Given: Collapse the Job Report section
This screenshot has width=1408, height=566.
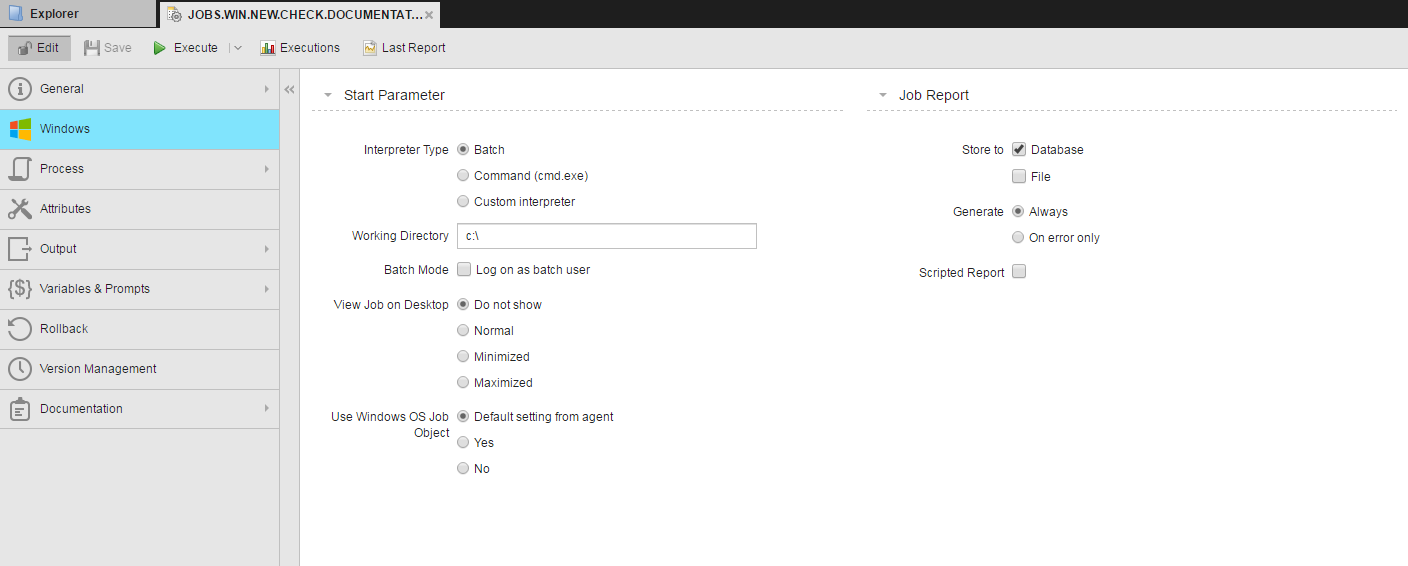Looking at the screenshot, I should (883, 96).
